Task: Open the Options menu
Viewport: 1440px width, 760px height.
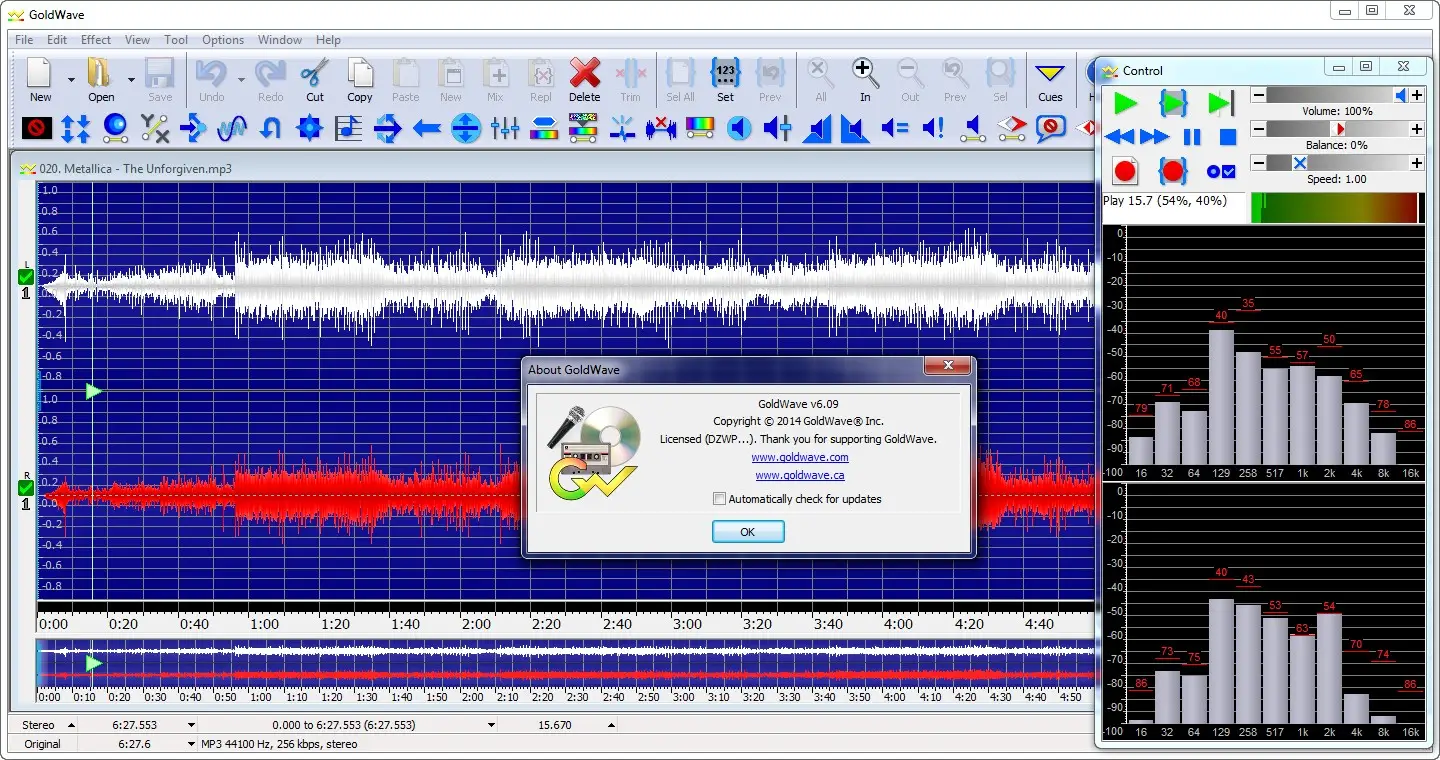Action: point(223,40)
